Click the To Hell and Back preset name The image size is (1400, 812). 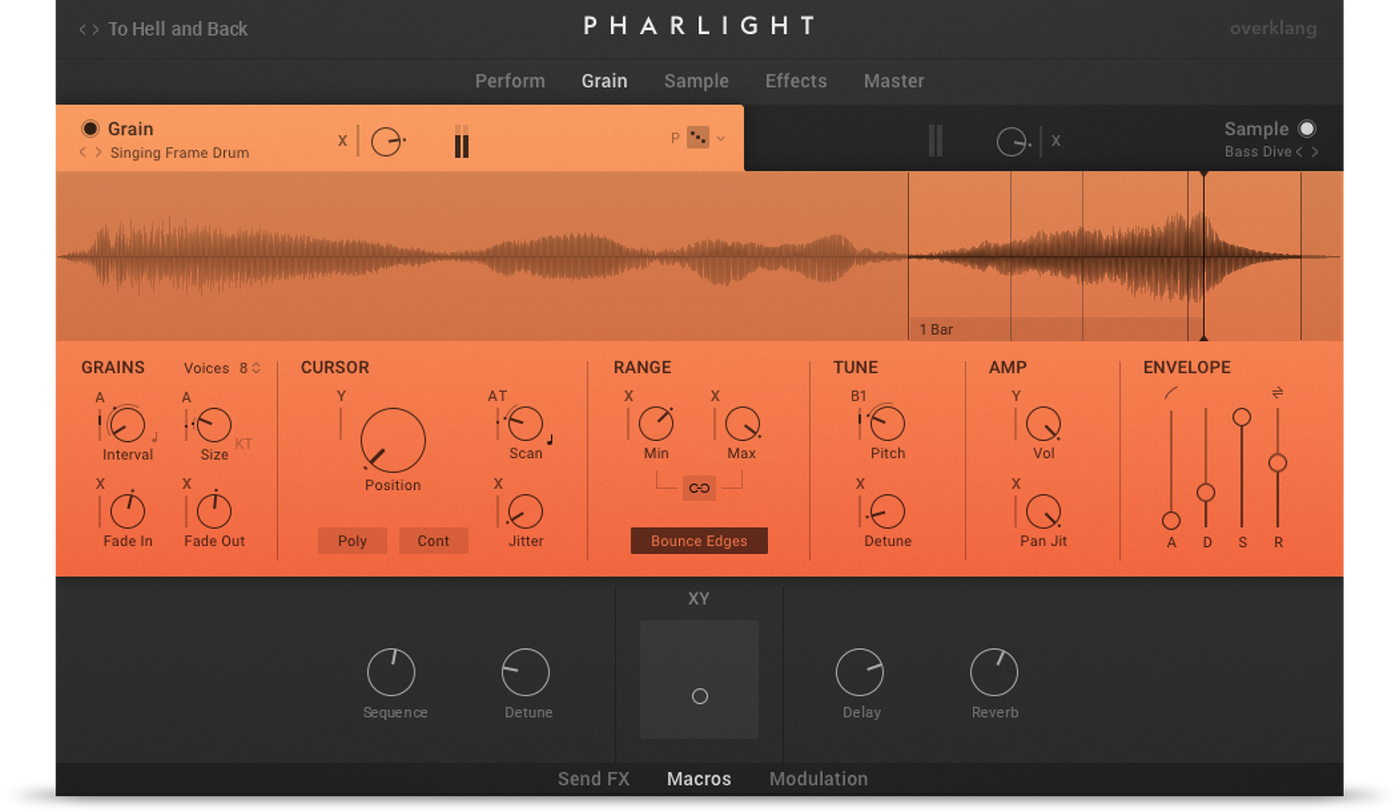[178, 30]
